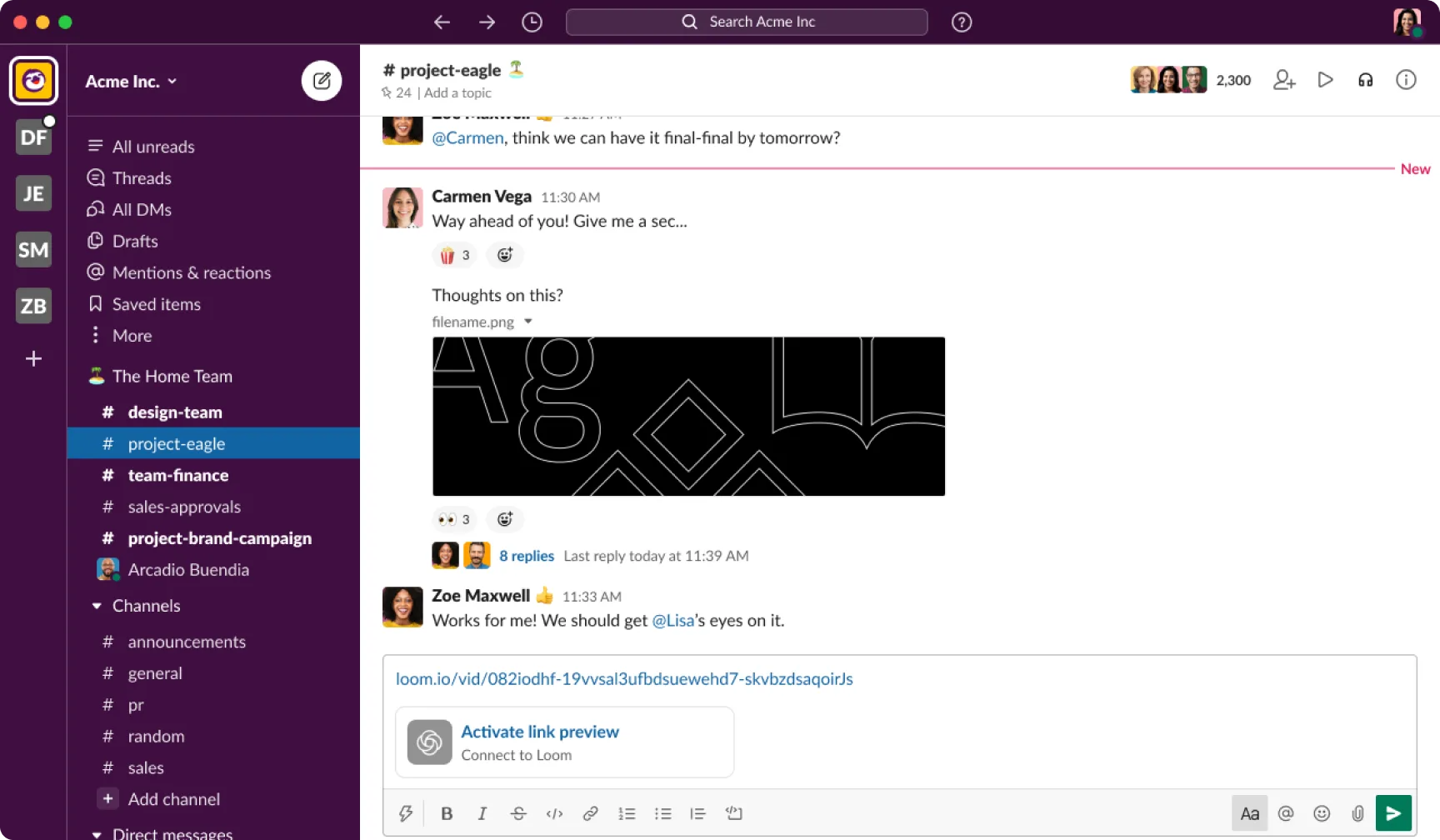Viewport: 1440px width, 840px height.
Task: Open Drafts in the sidebar
Action: click(x=213, y=242)
